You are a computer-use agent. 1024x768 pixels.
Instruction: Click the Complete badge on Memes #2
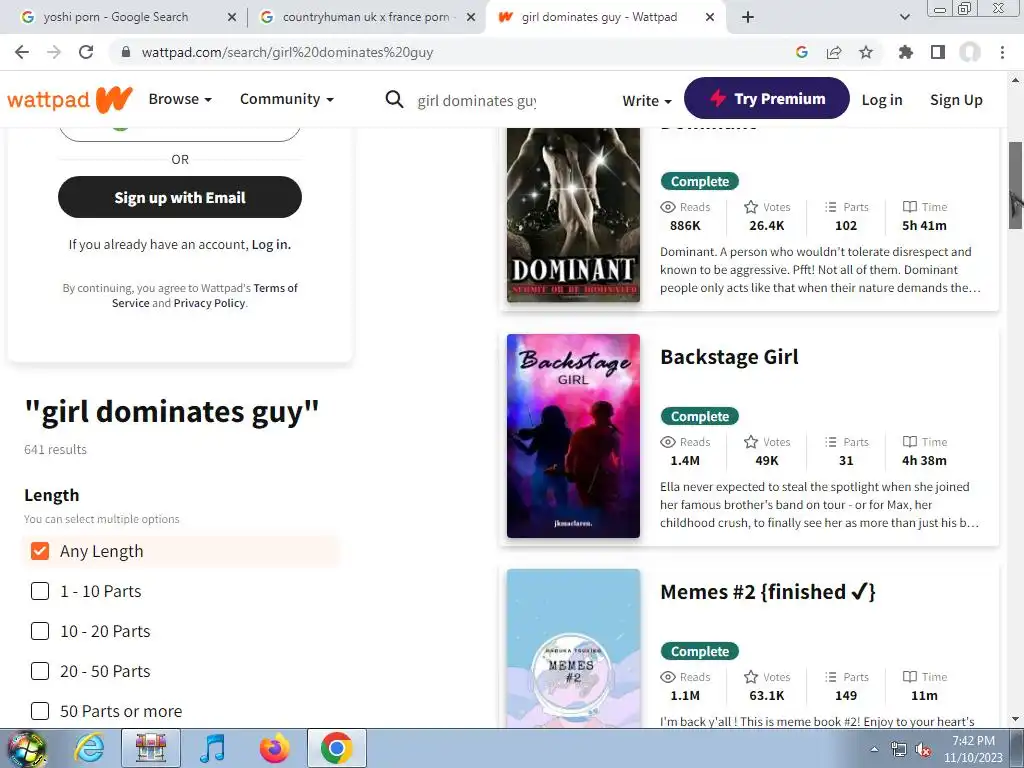699,651
